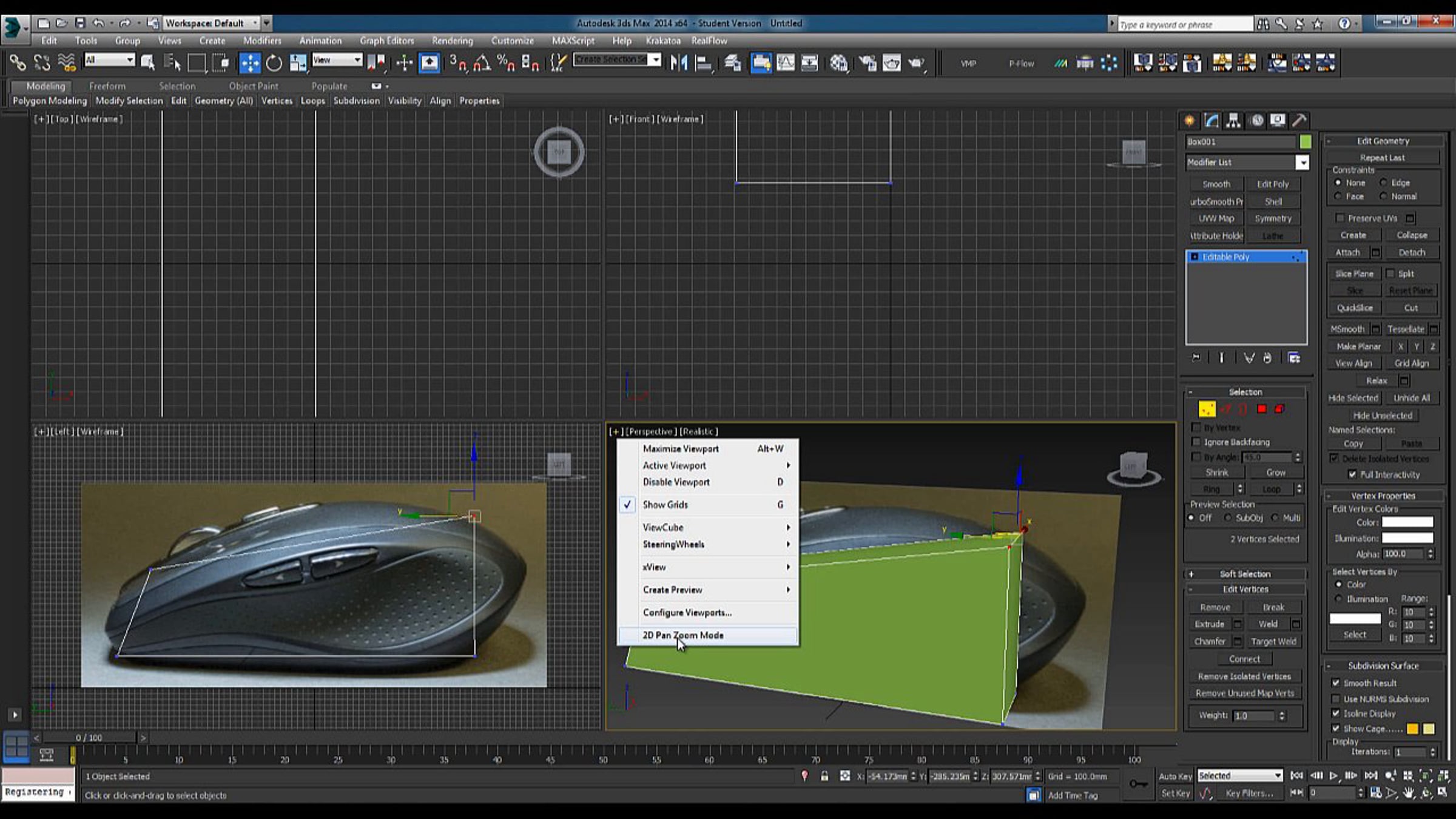The image size is (1456, 819).
Task: Select the Polygon sub-object level icon
Action: tap(1262, 409)
